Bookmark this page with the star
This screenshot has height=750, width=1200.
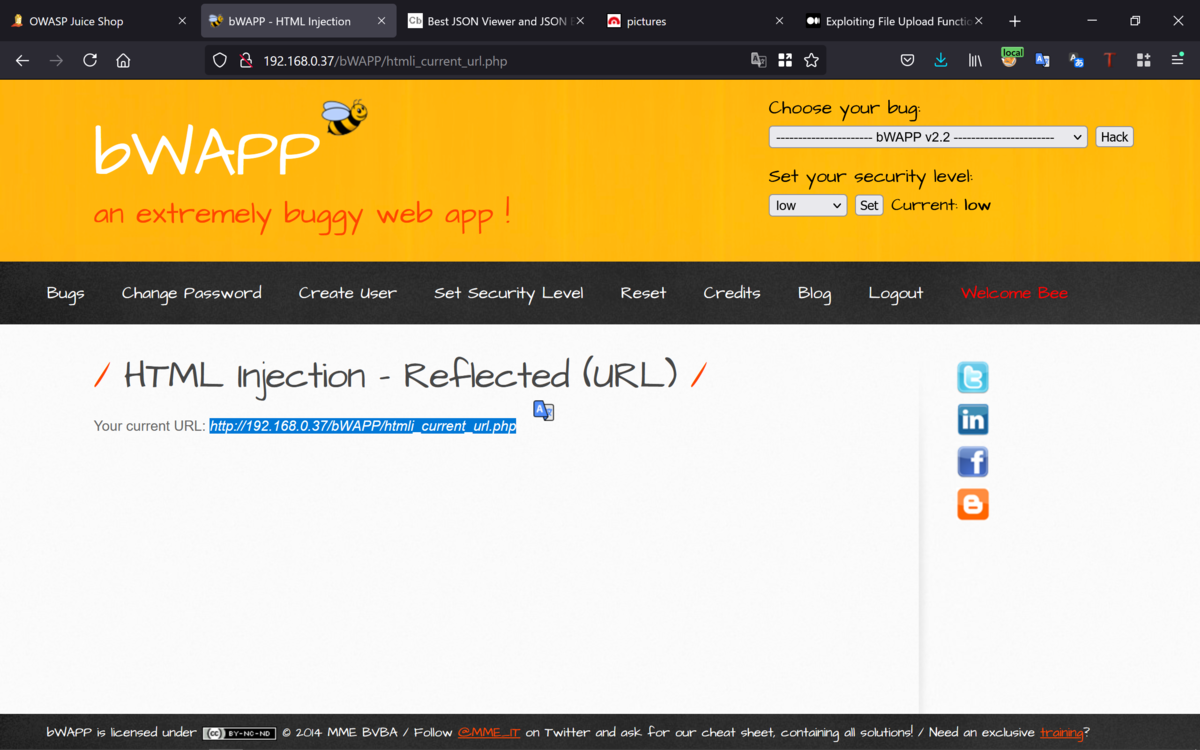pyautogui.click(x=811, y=61)
